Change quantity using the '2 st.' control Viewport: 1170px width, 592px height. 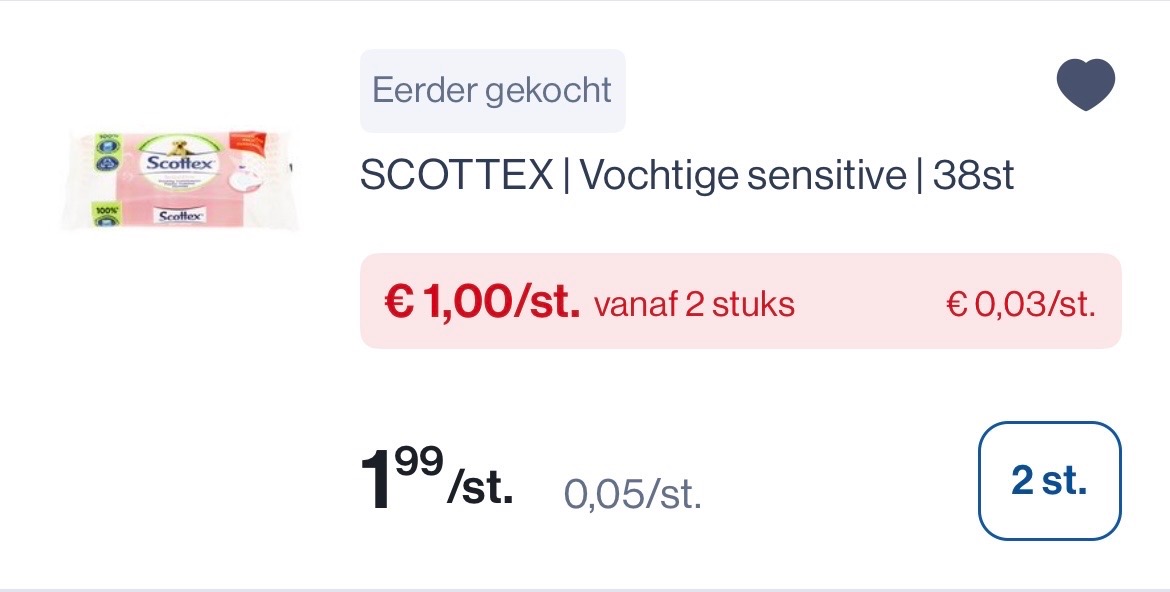click(x=1049, y=481)
